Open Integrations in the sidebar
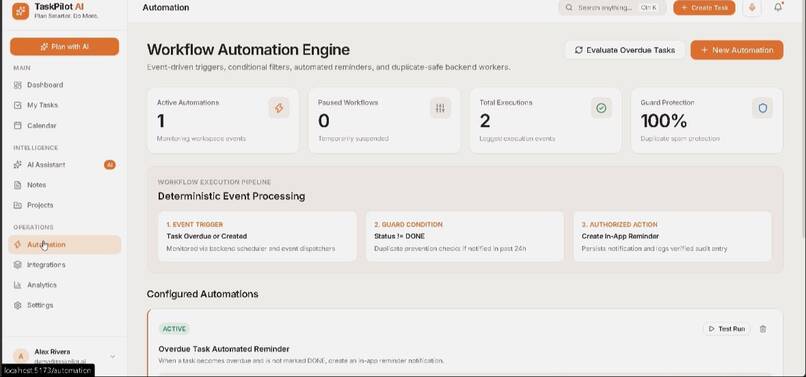This screenshot has width=806, height=377. pos(64,264)
